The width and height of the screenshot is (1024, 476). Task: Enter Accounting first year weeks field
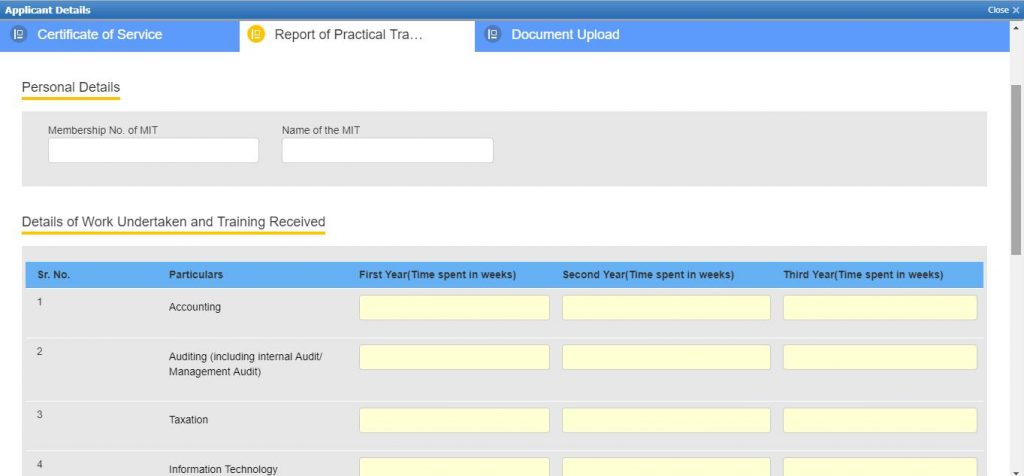tap(454, 308)
